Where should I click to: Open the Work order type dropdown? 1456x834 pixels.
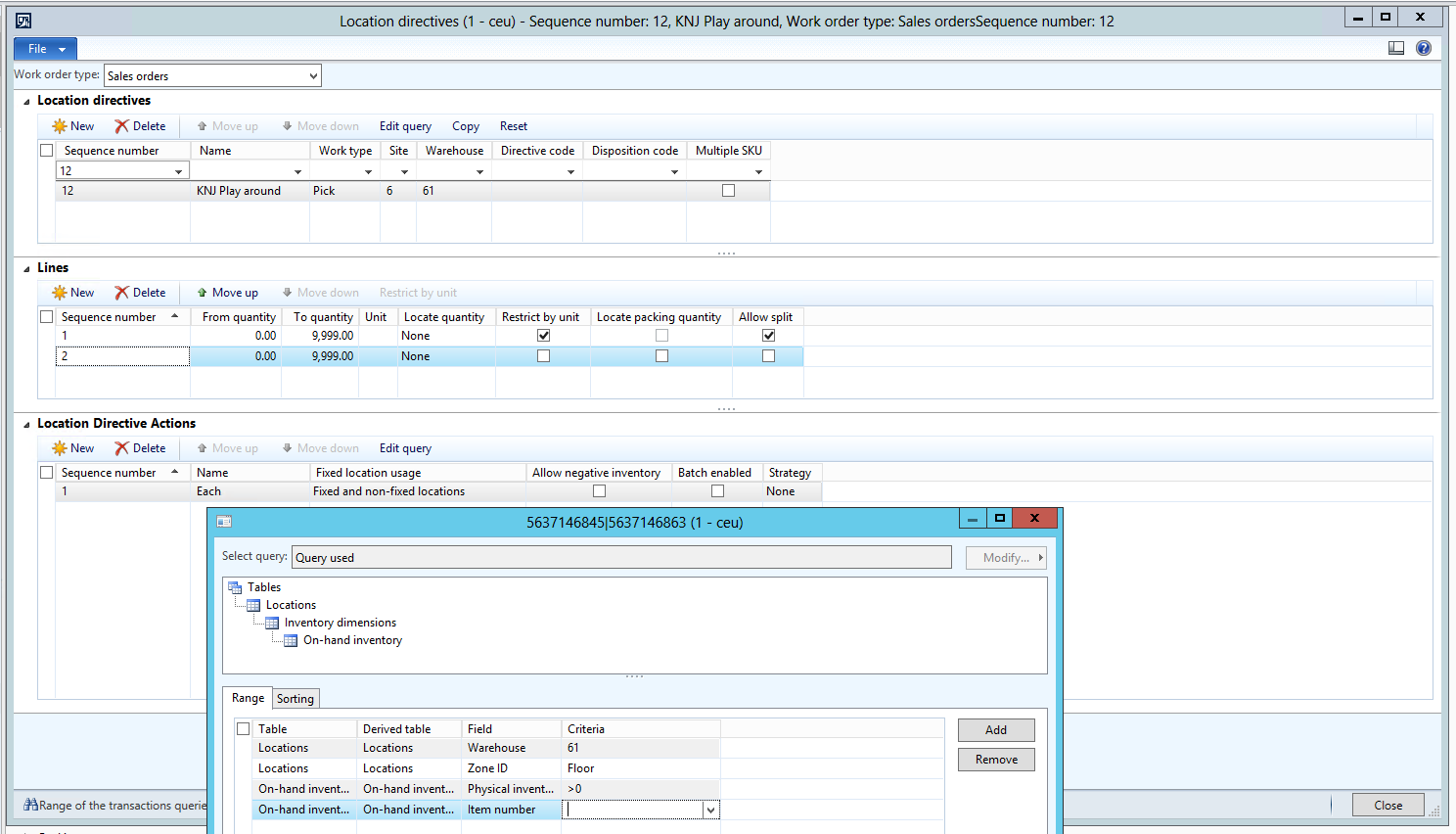313,76
